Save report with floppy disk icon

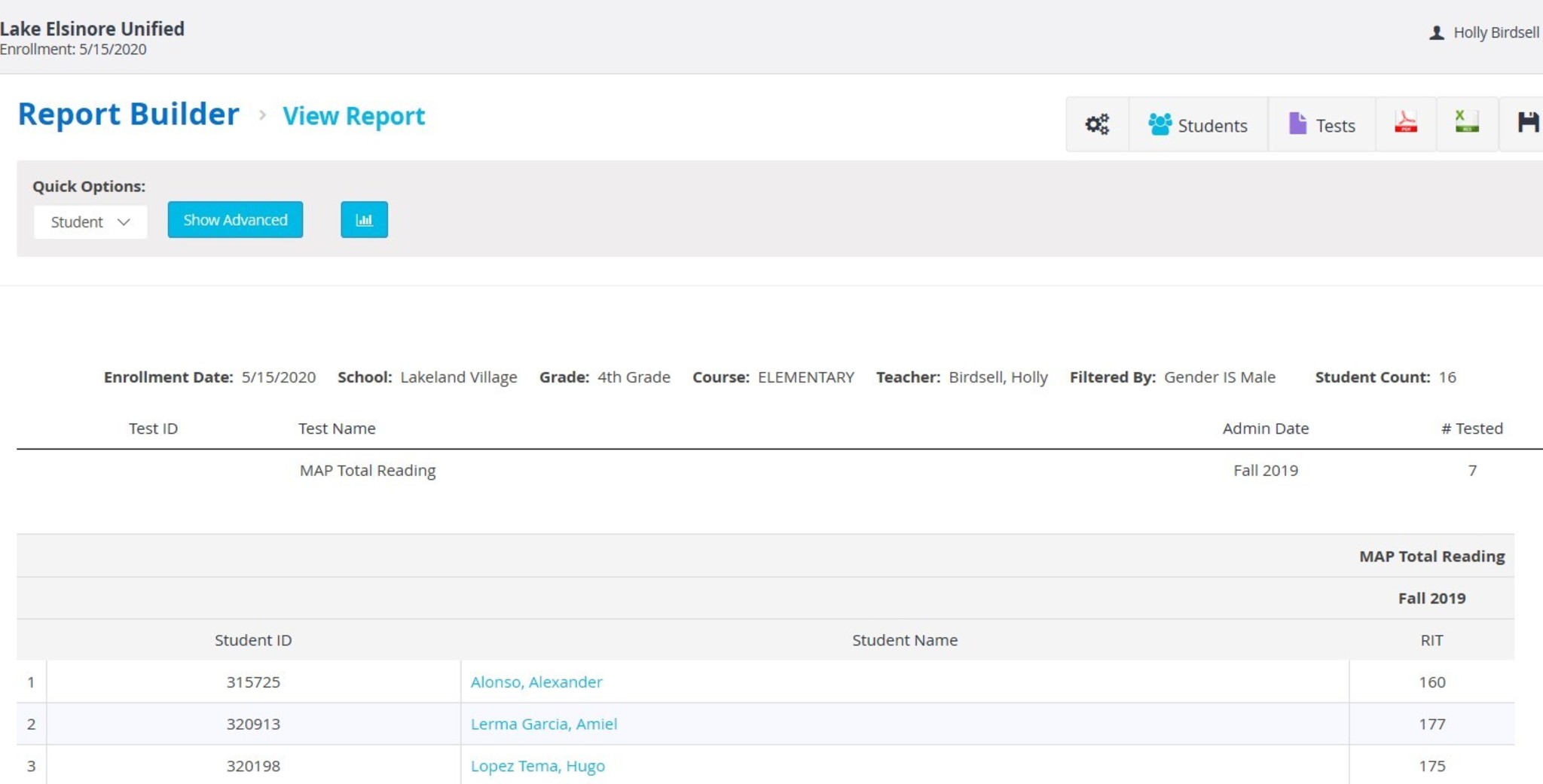1527,124
